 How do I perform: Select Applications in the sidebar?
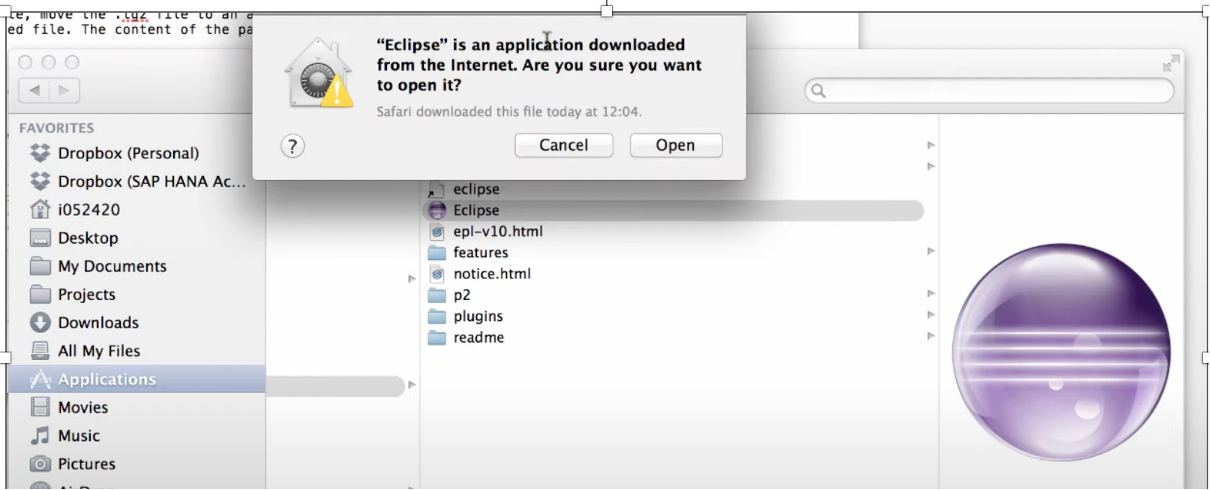(x=136, y=379)
